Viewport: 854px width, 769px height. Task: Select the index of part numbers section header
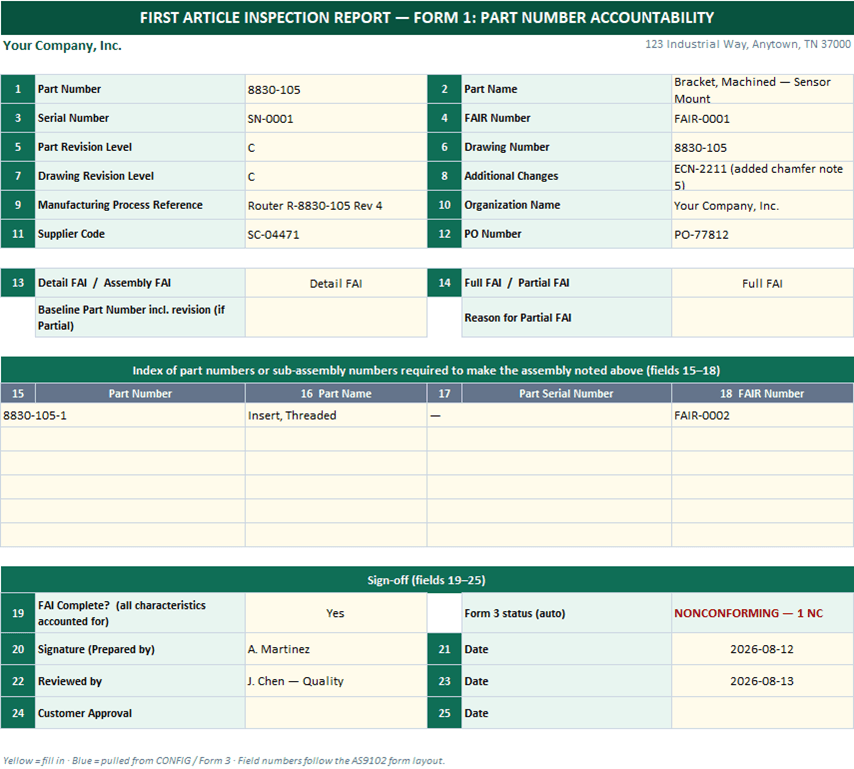coord(427,370)
